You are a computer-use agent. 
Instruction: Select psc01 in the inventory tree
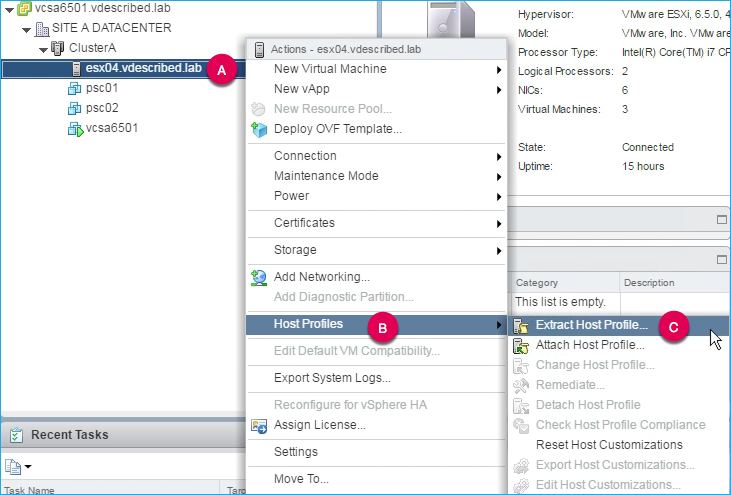102,88
